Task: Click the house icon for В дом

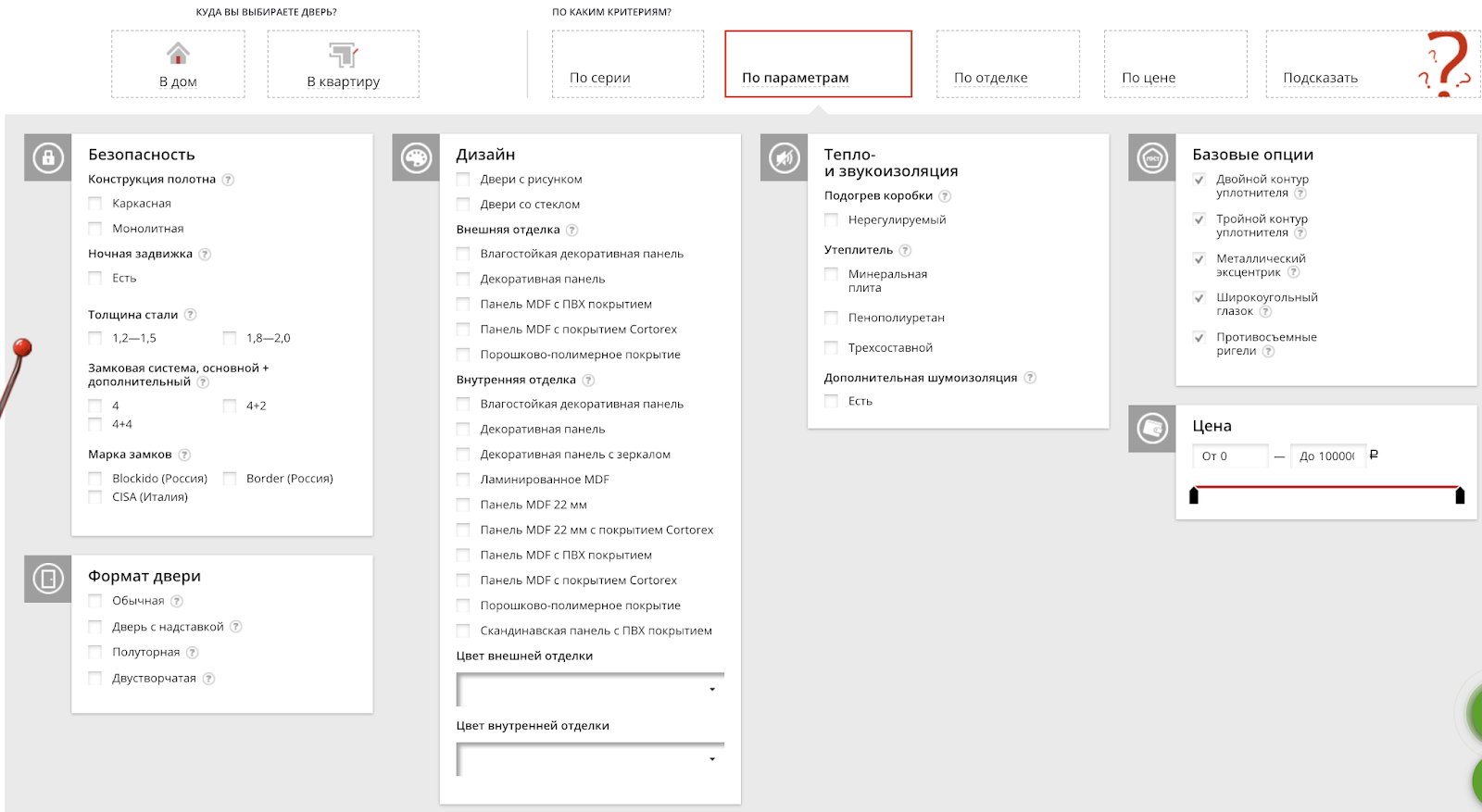Action: pos(178,54)
